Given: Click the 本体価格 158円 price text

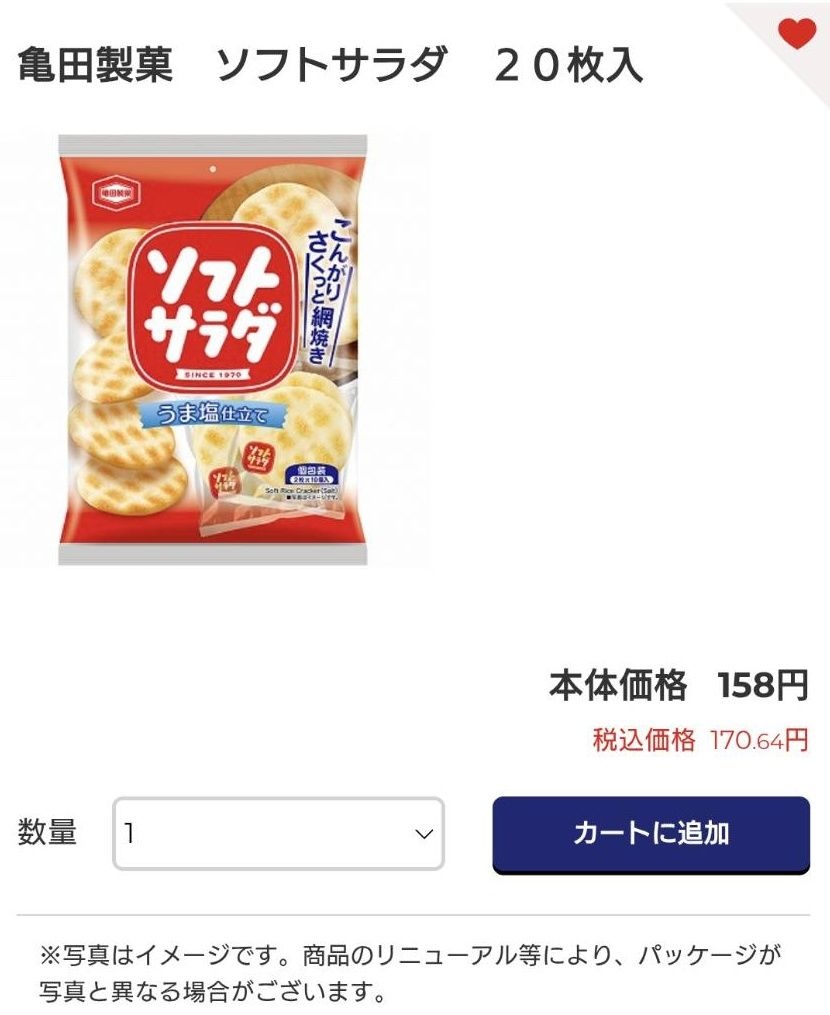Looking at the screenshot, I should (x=679, y=686).
